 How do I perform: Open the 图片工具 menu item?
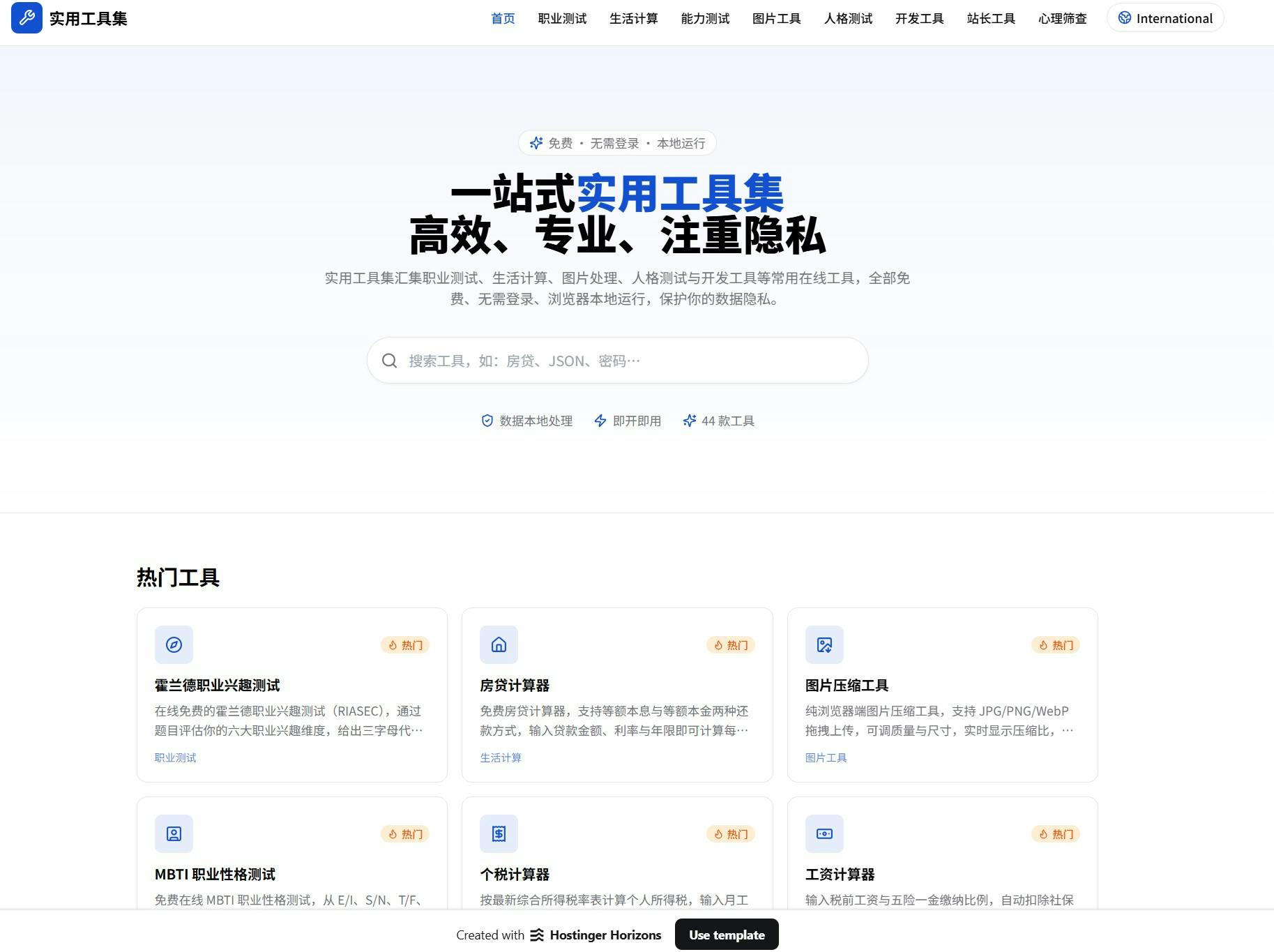coord(777,19)
